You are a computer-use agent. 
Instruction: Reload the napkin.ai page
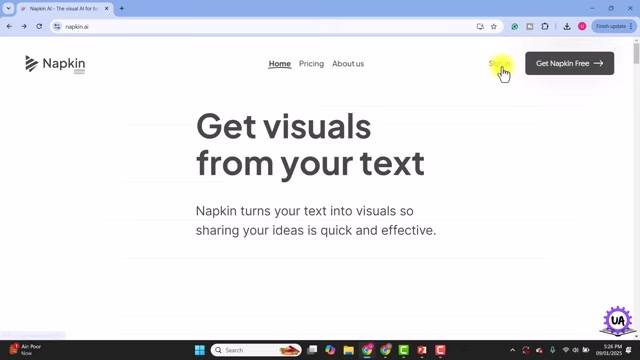(39, 27)
